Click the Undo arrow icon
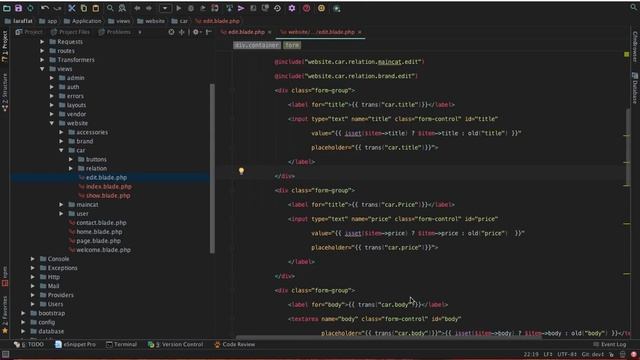The width and height of the screenshot is (640, 360). [x=45, y=8]
